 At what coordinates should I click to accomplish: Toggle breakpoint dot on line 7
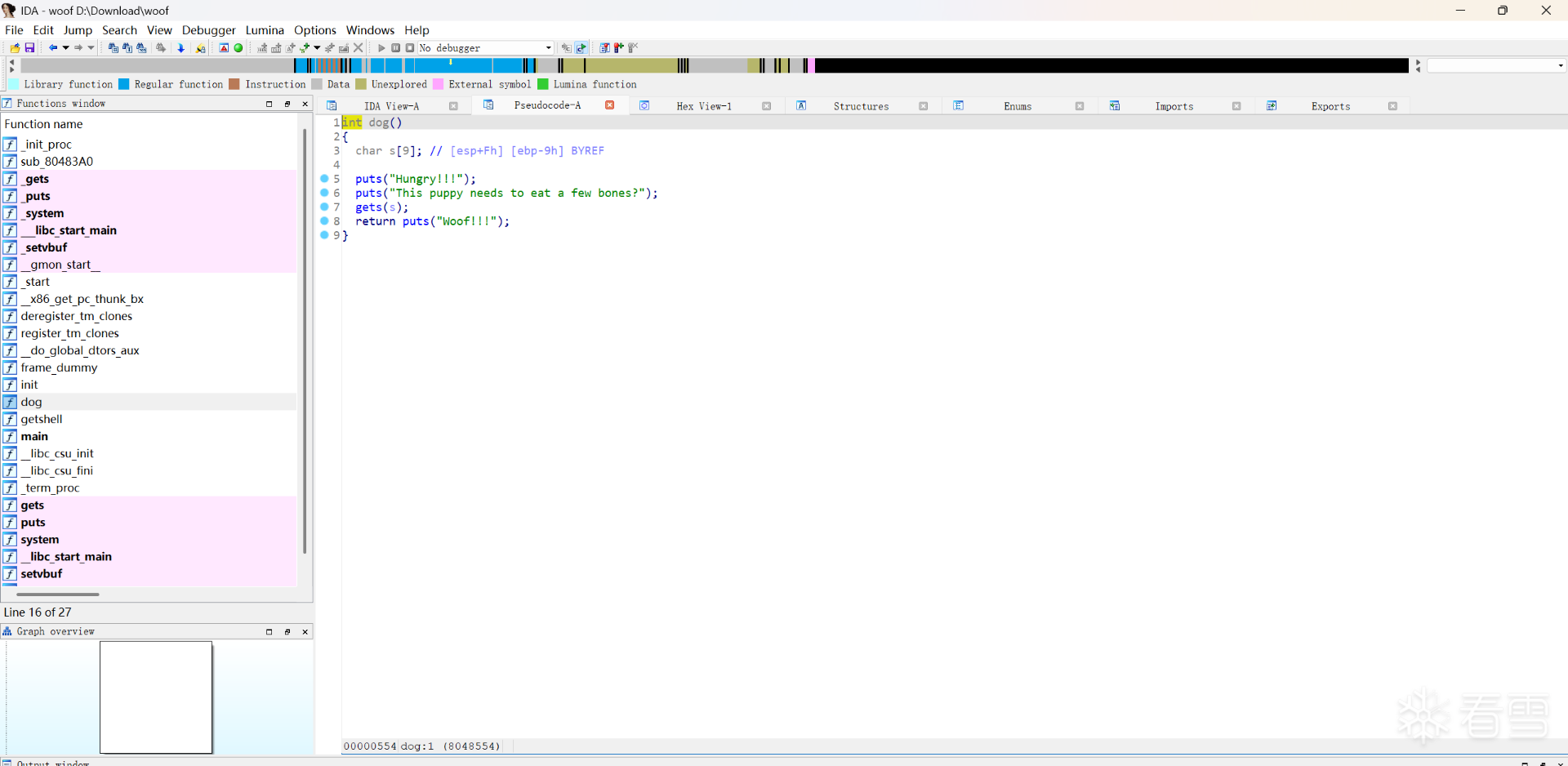[x=324, y=207]
